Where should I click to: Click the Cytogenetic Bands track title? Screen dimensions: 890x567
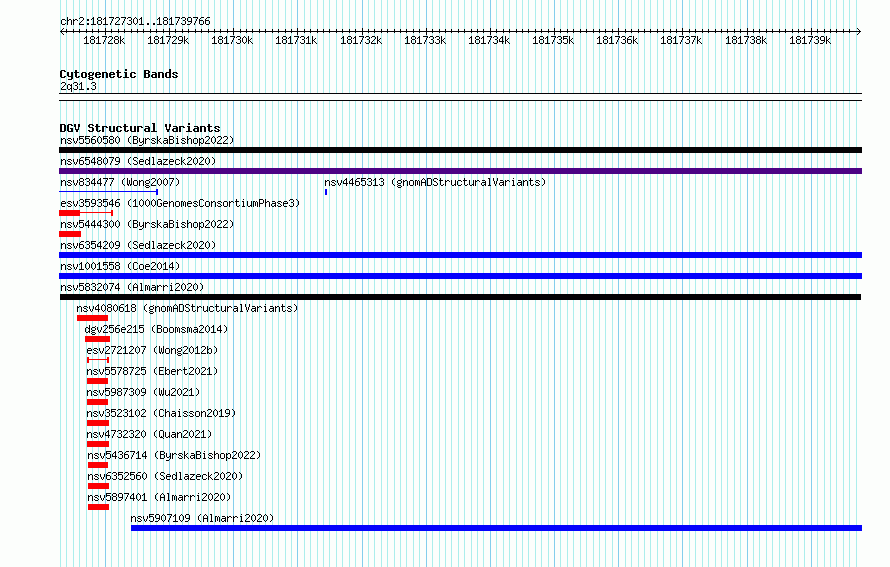(x=119, y=74)
